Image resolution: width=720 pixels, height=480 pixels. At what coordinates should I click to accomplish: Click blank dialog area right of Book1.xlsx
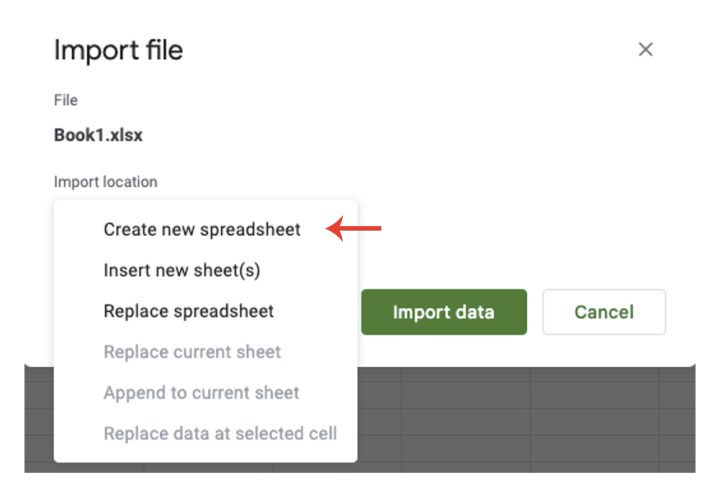click(x=400, y=135)
